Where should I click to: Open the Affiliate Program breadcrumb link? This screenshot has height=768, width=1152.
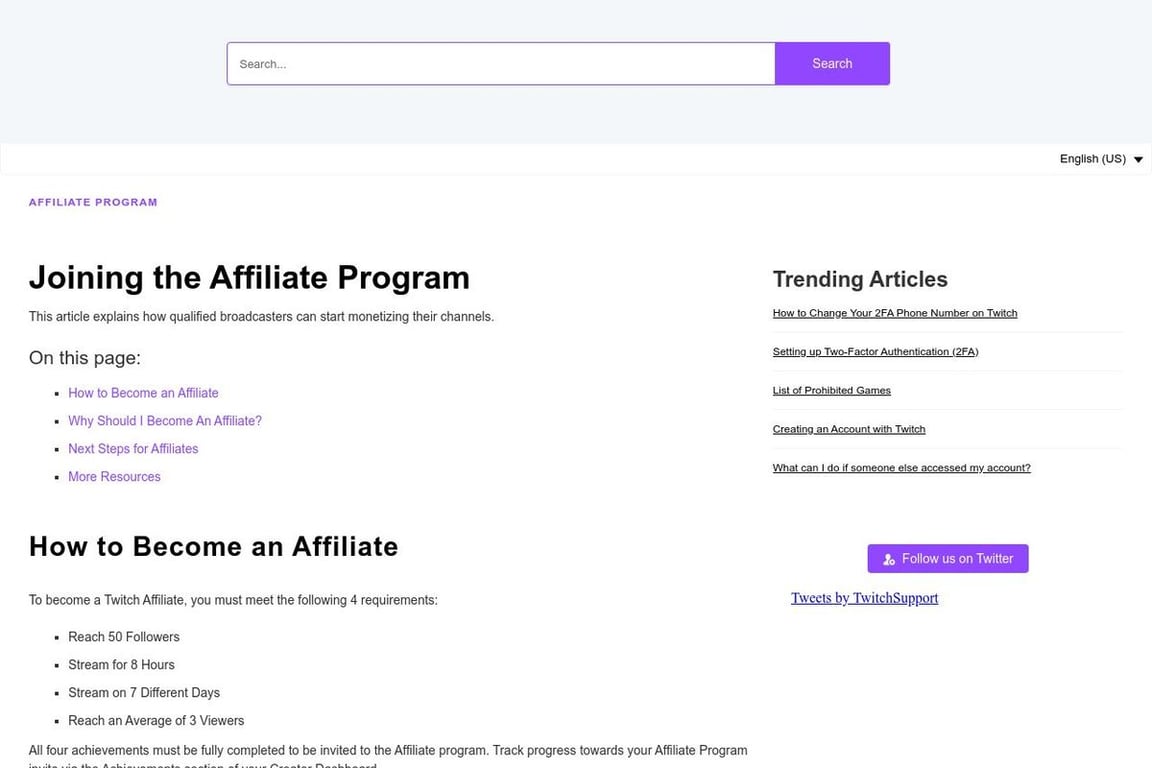coord(93,202)
